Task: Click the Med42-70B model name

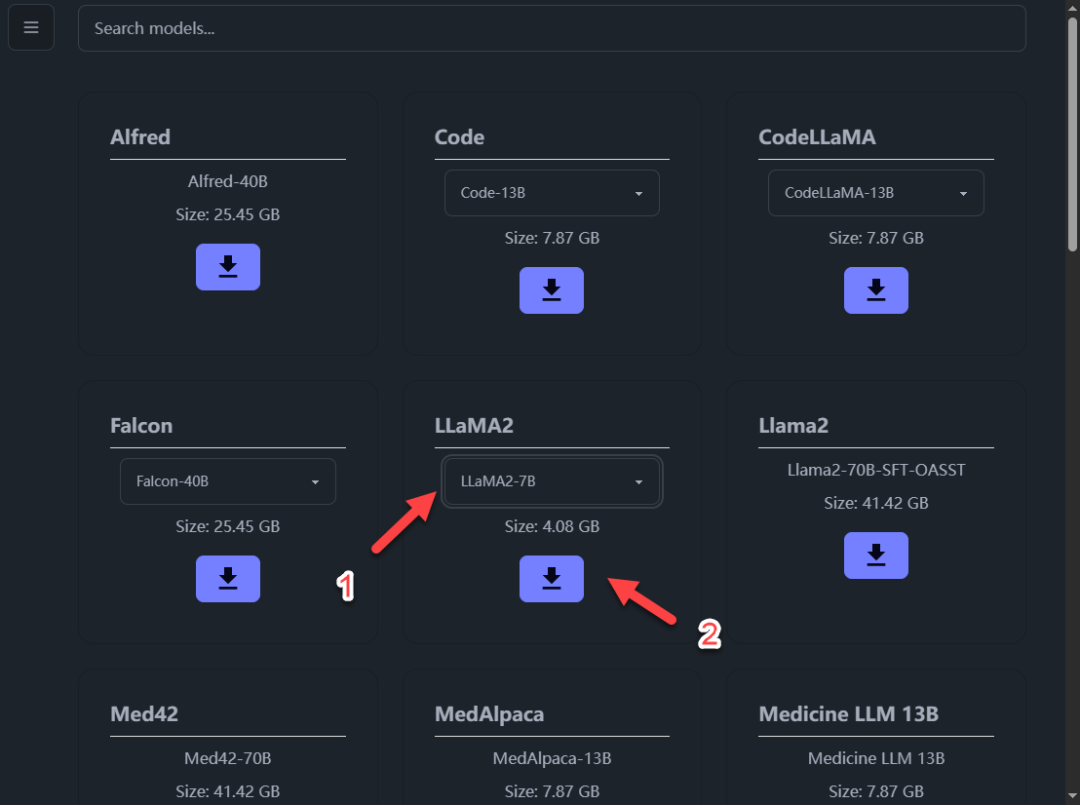Action: point(228,758)
